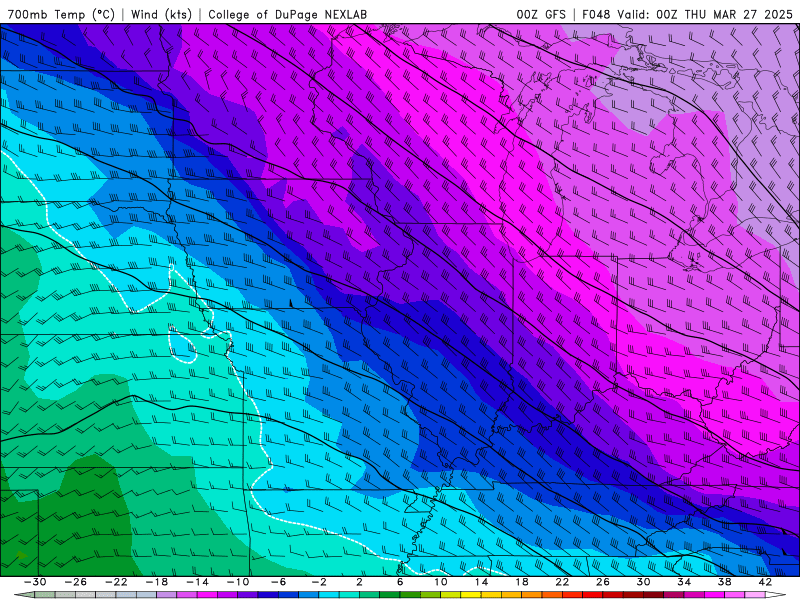Click the 'F048 Valid: 00Z THU MAR 27 2025' text

[x=687, y=14]
